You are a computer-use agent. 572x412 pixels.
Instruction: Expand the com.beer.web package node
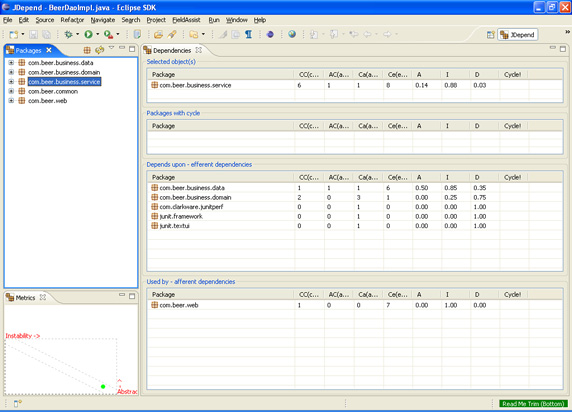(x=11, y=101)
